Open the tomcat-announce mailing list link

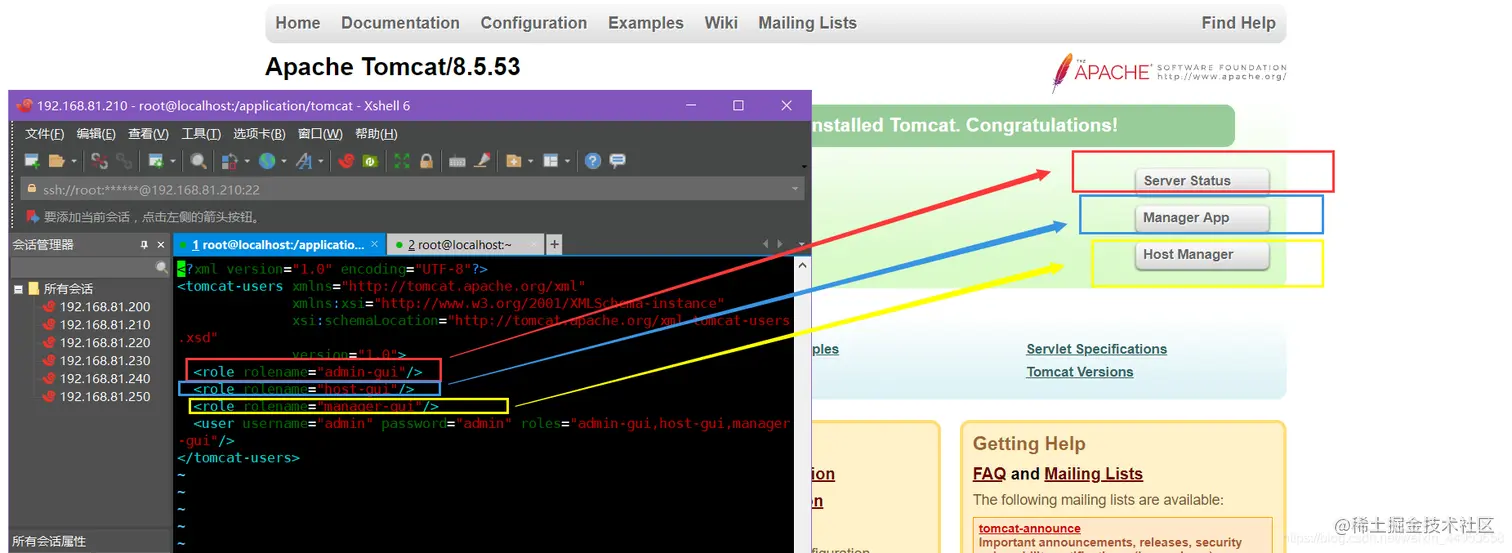(1029, 528)
